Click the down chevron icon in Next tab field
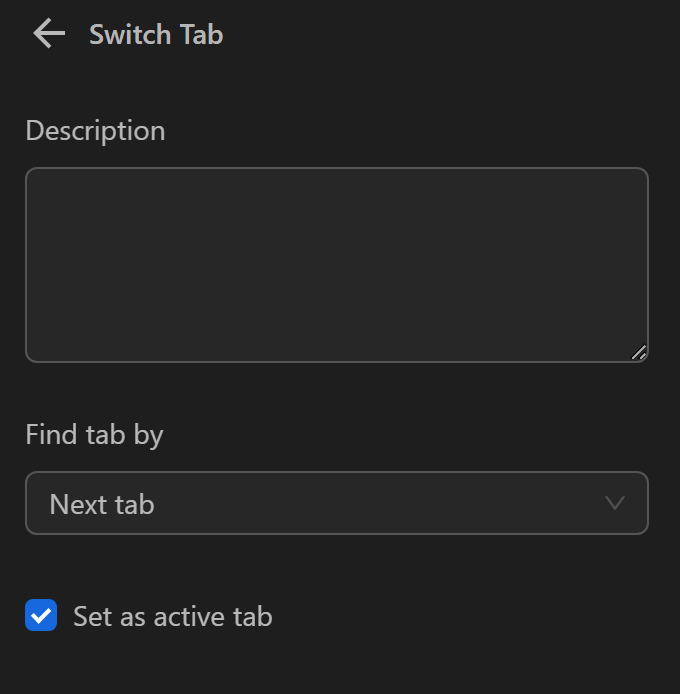This screenshot has height=694, width=680. 615,503
